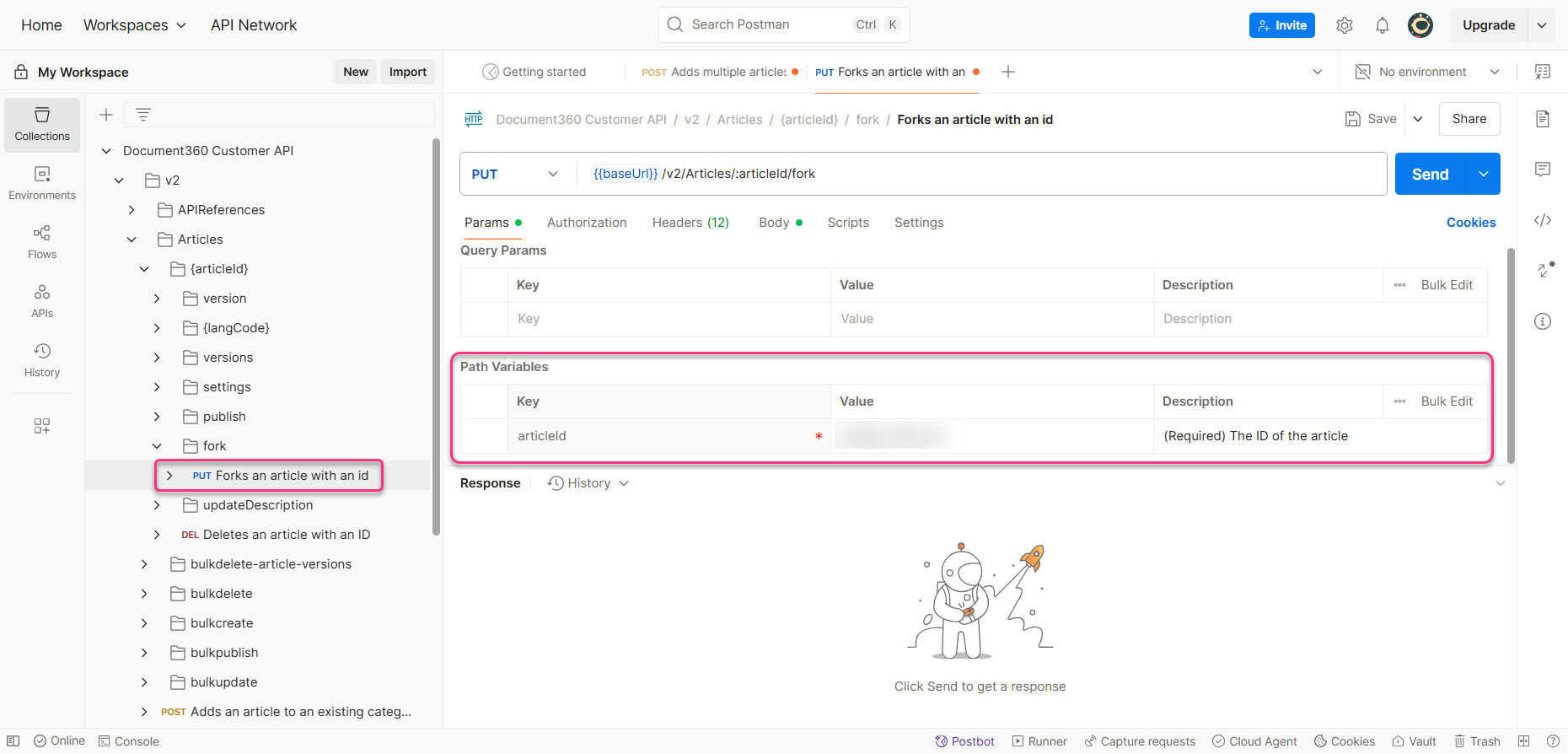Open Capture requests
The height and width of the screenshot is (754, 1568).
(x=1140, y=741)
